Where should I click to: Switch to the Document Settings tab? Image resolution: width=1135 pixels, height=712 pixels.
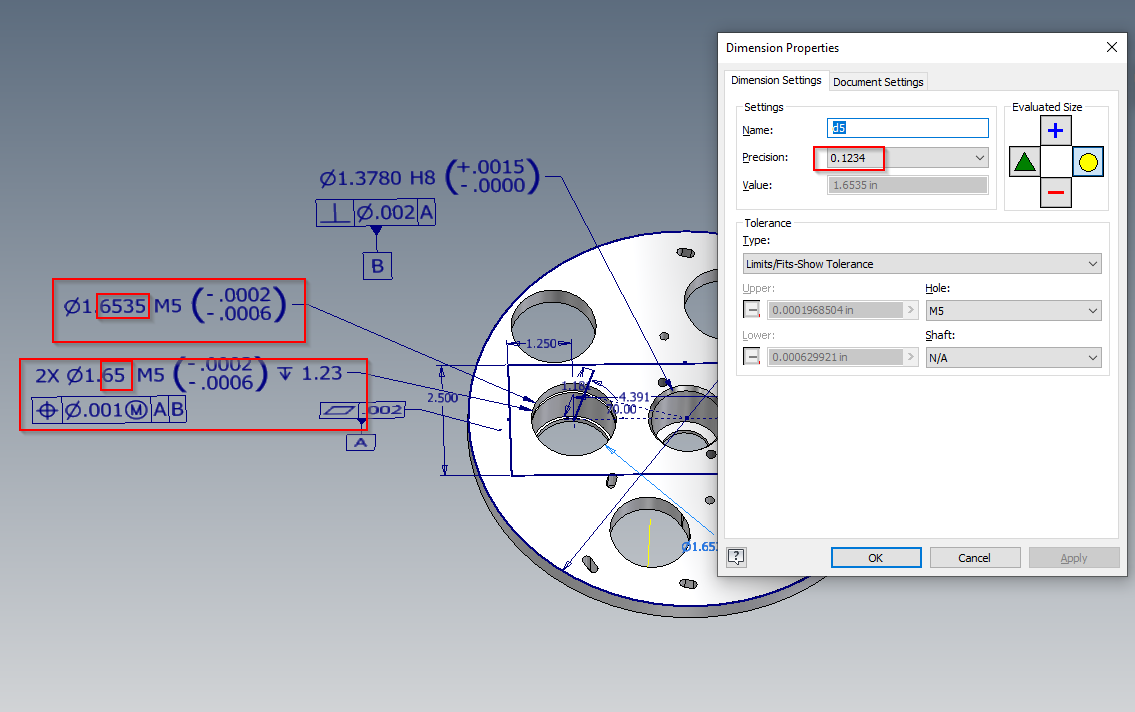pos(878,82)
